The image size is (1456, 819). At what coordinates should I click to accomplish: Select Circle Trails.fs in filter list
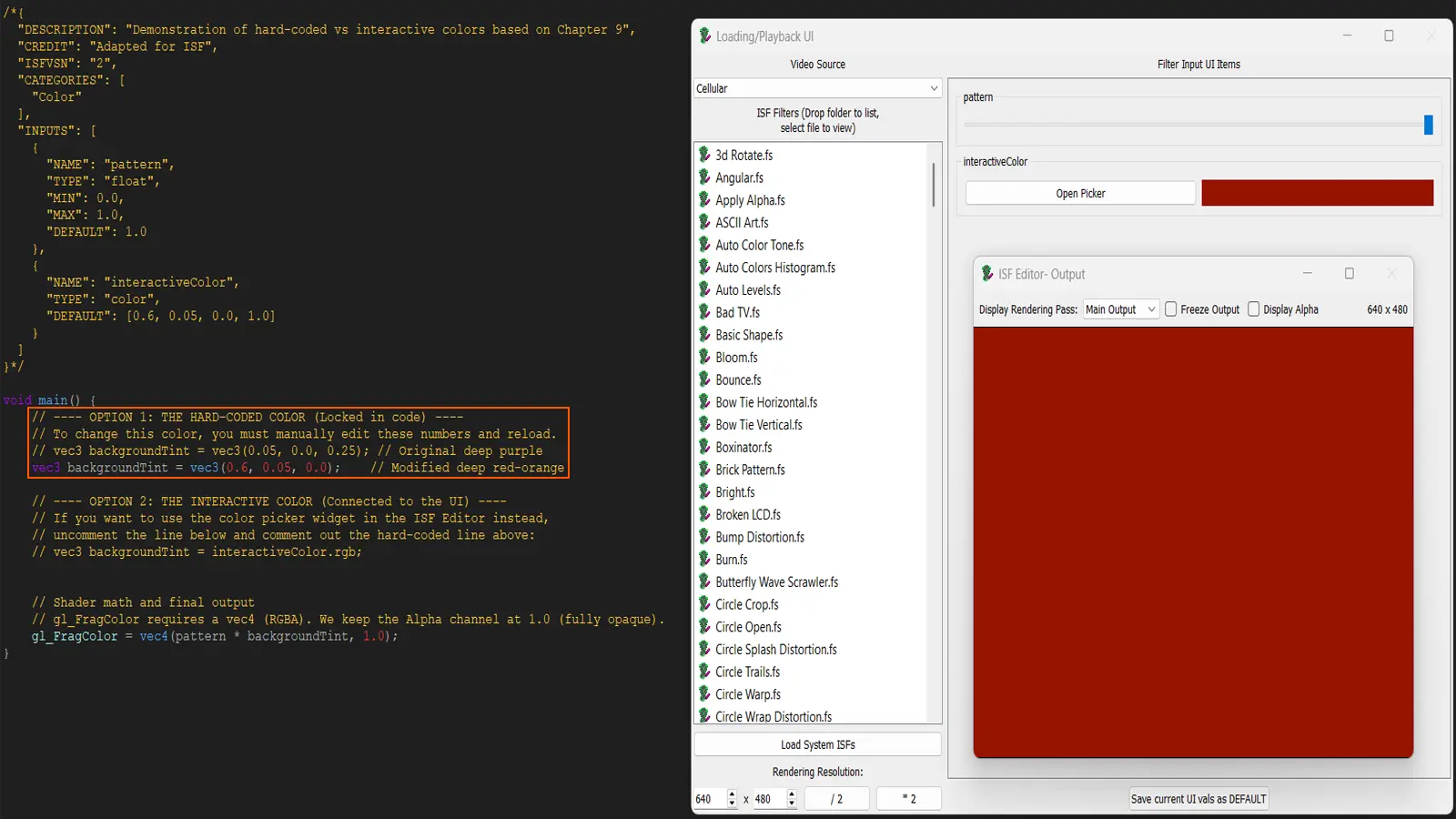coord(747,672)
